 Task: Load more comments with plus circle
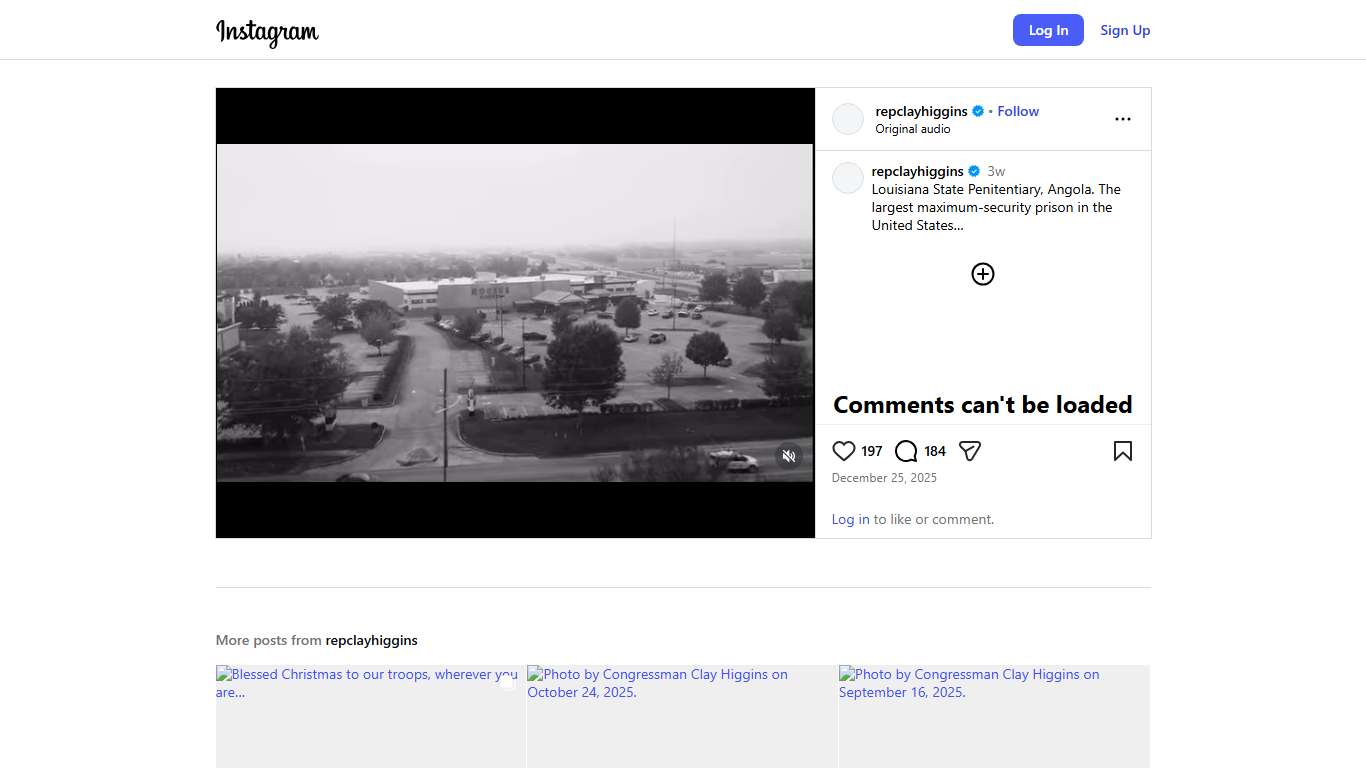pos(982,274)
